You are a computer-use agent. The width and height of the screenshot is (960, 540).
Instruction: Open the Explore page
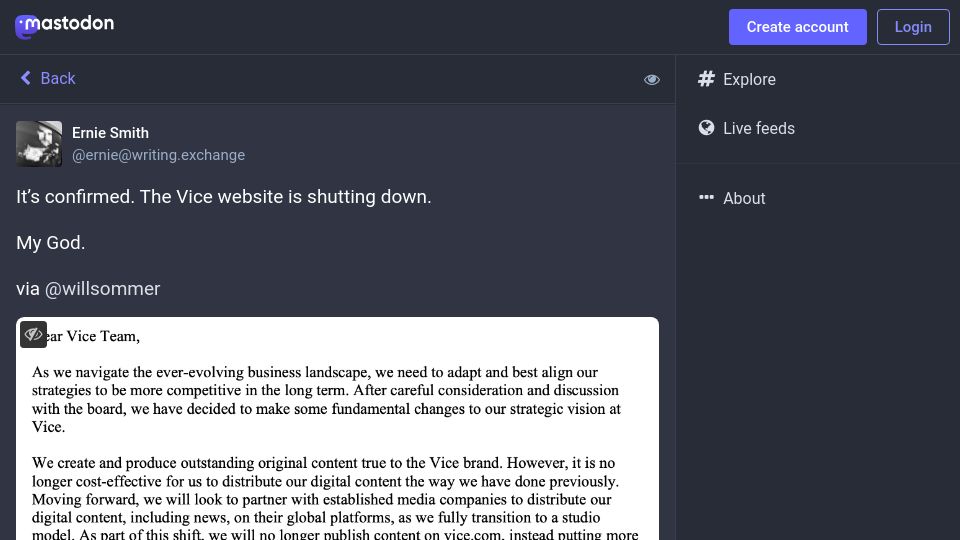(x=737, y=79)
